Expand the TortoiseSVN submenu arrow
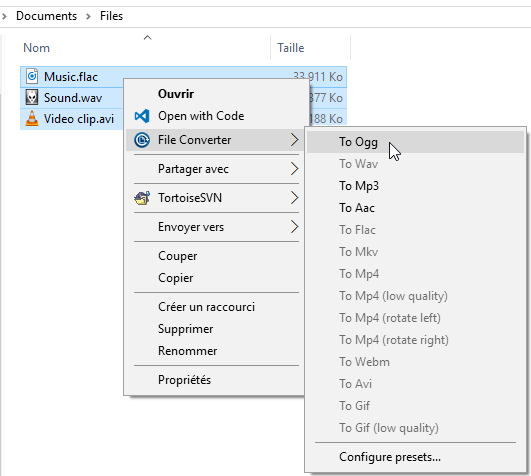The width and height of the screenshot is (531, 476). [294, 198]
